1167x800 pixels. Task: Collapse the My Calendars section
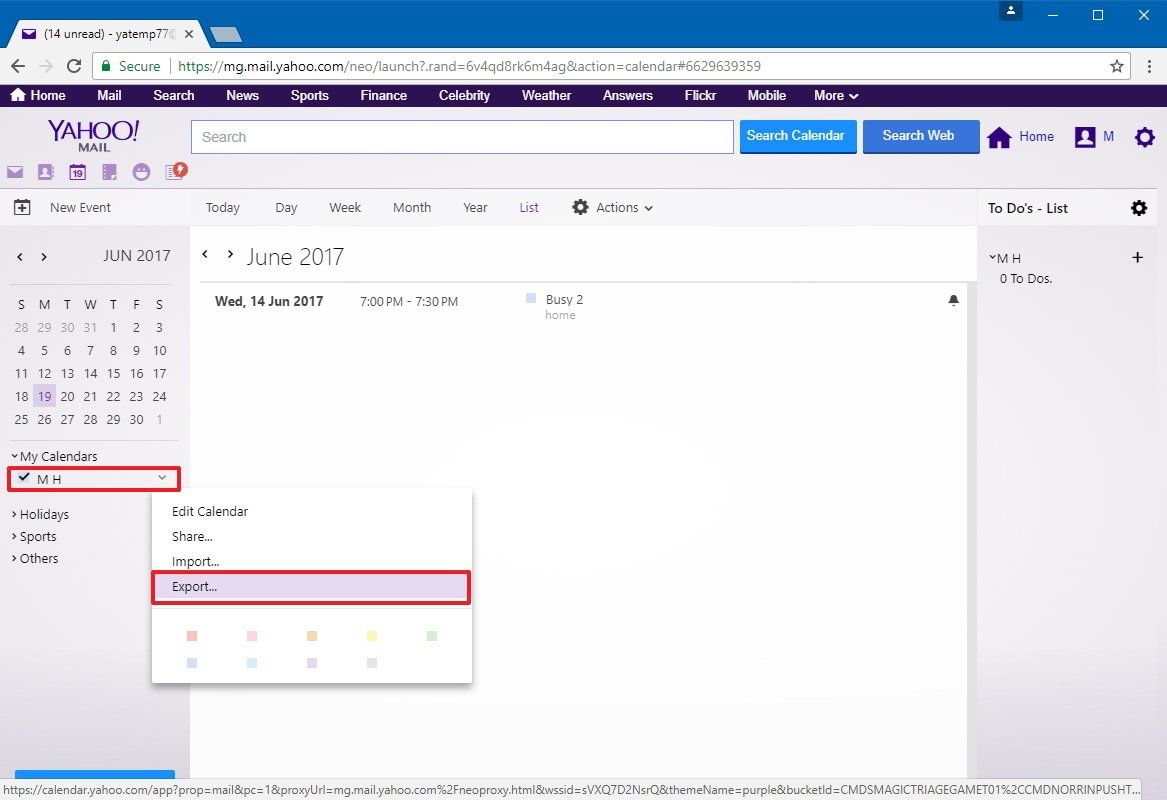click(14, 456)
